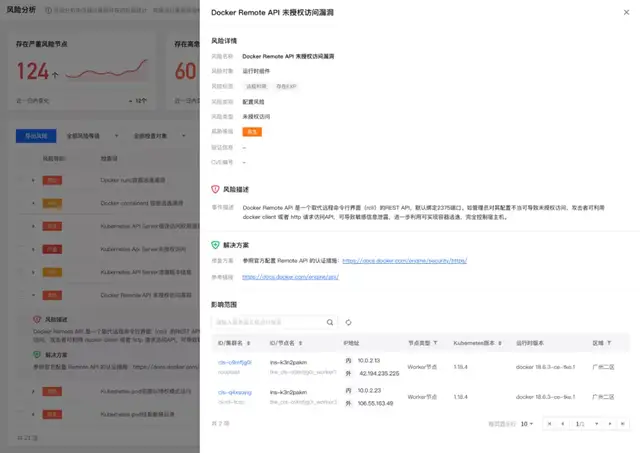The image size is (640, 453).
Task: Go to the next page of nodes
Action: pyautogui.click(x=603, y=424)
